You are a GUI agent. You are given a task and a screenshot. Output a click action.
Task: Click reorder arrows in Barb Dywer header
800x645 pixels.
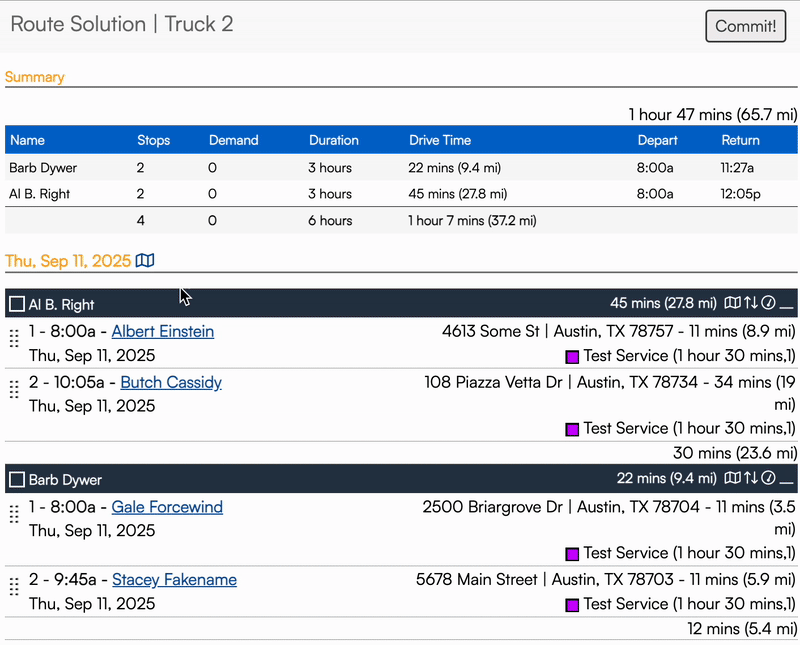(x=751, y=479)
